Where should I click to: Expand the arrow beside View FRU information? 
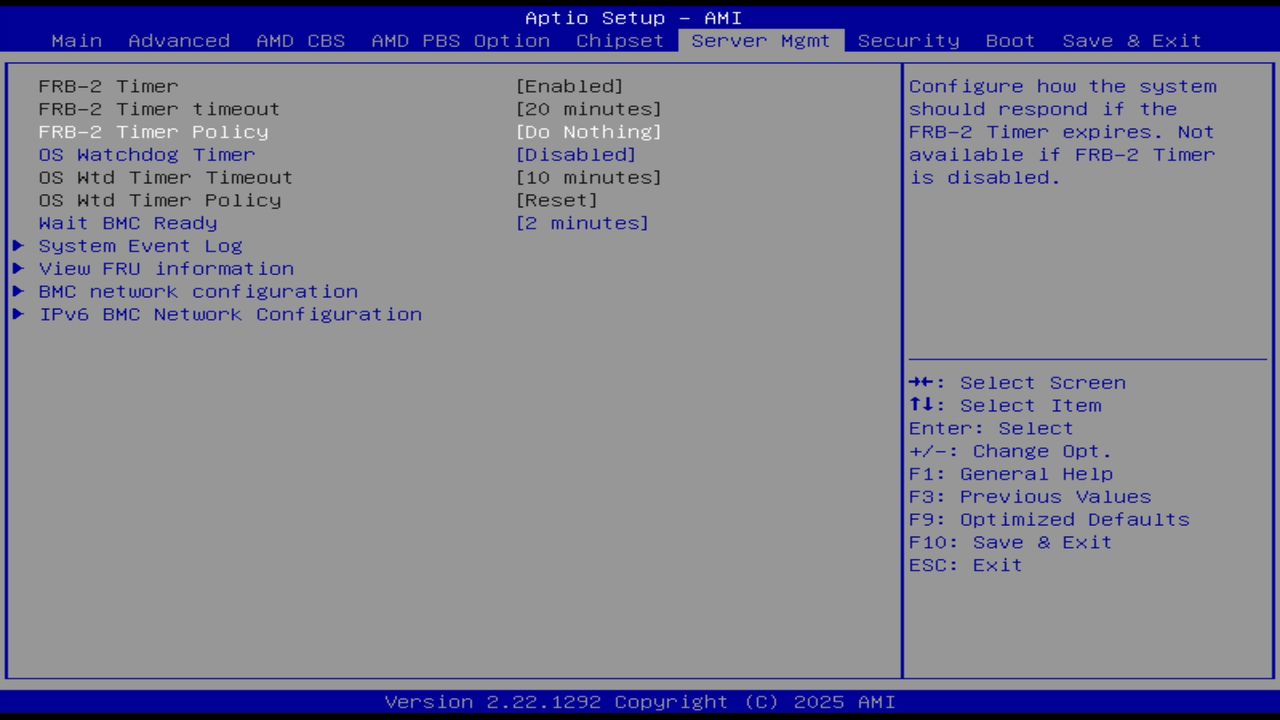18,269
